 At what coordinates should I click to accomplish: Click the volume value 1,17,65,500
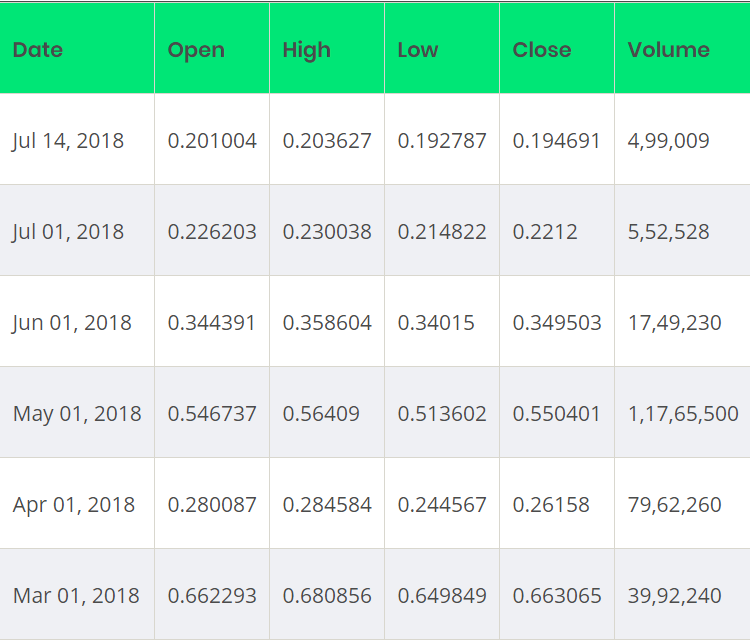pyautogui.click(x=683, y=414)
